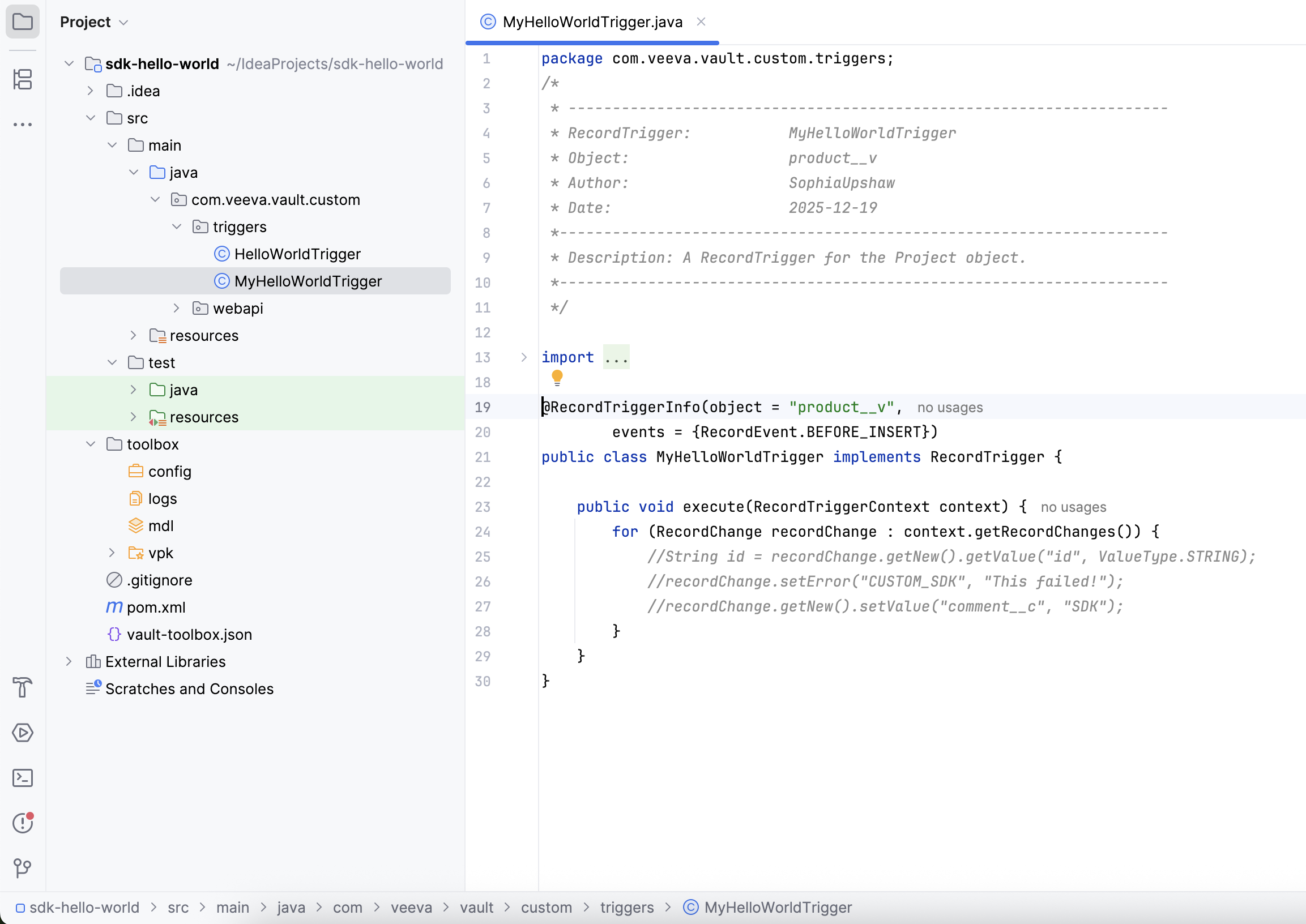Click the custom breadcrumb

coord(547,908)
